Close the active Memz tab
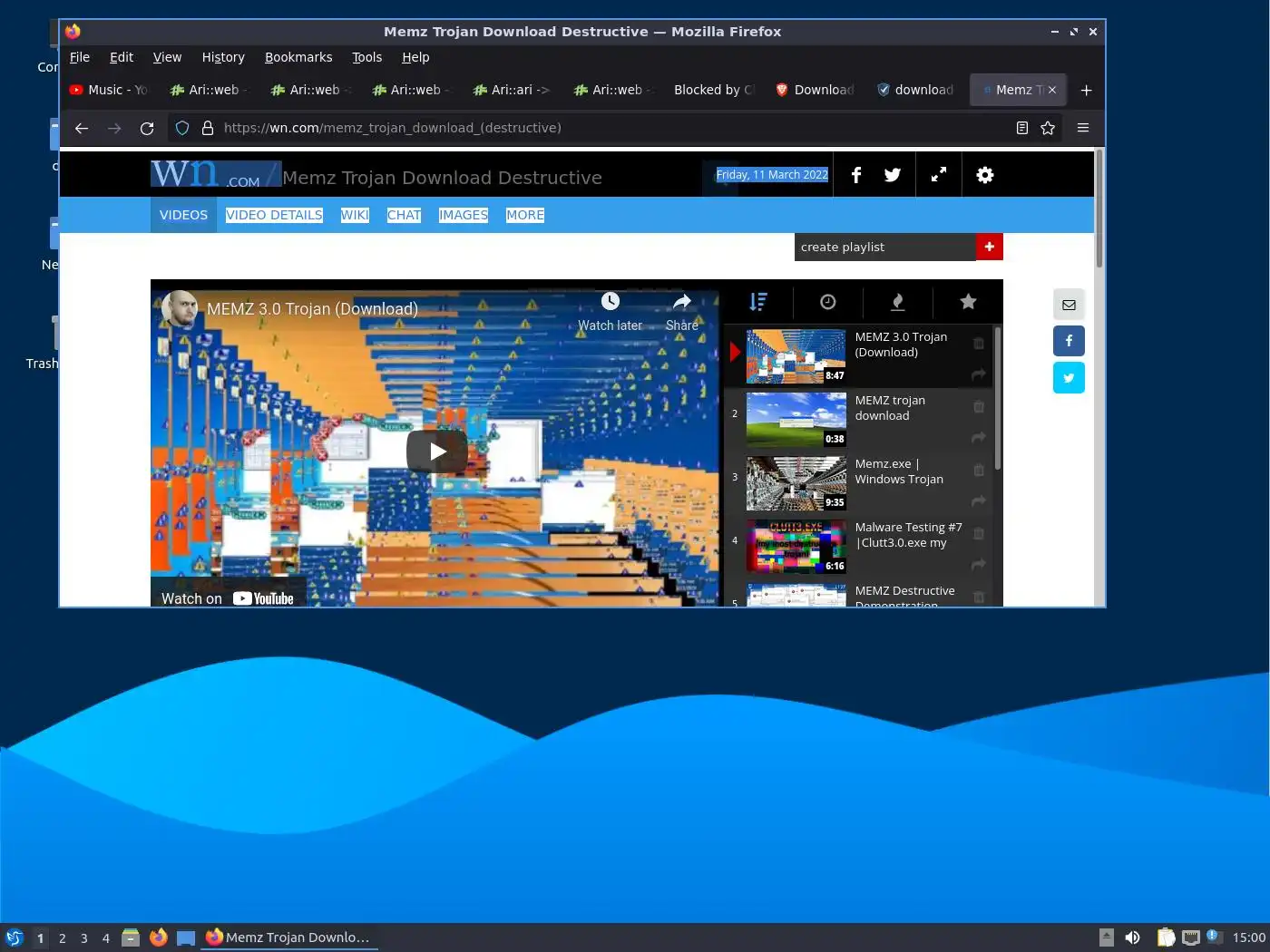Screen dimensions: 1270x952 coord(1052,90)
